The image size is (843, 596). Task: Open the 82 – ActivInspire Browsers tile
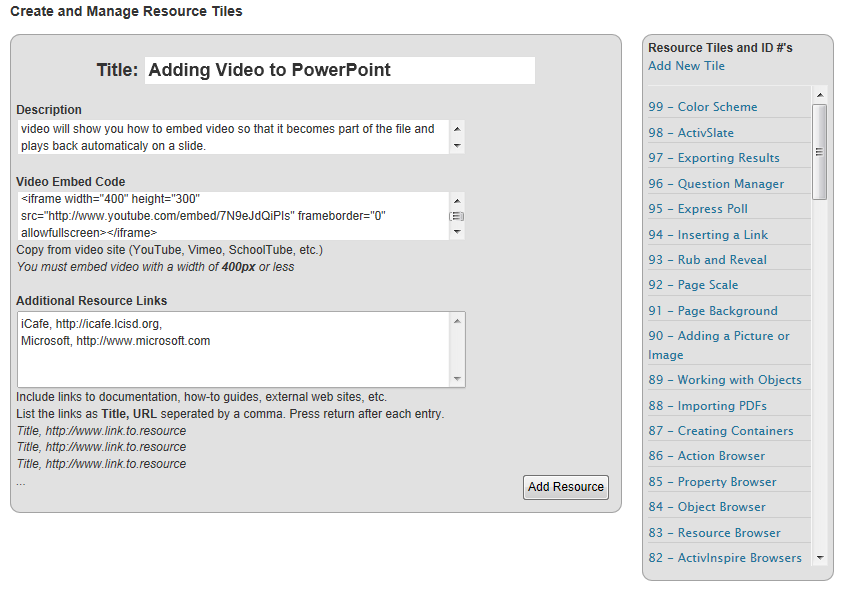pyautogui.click(x=725, y=558)
